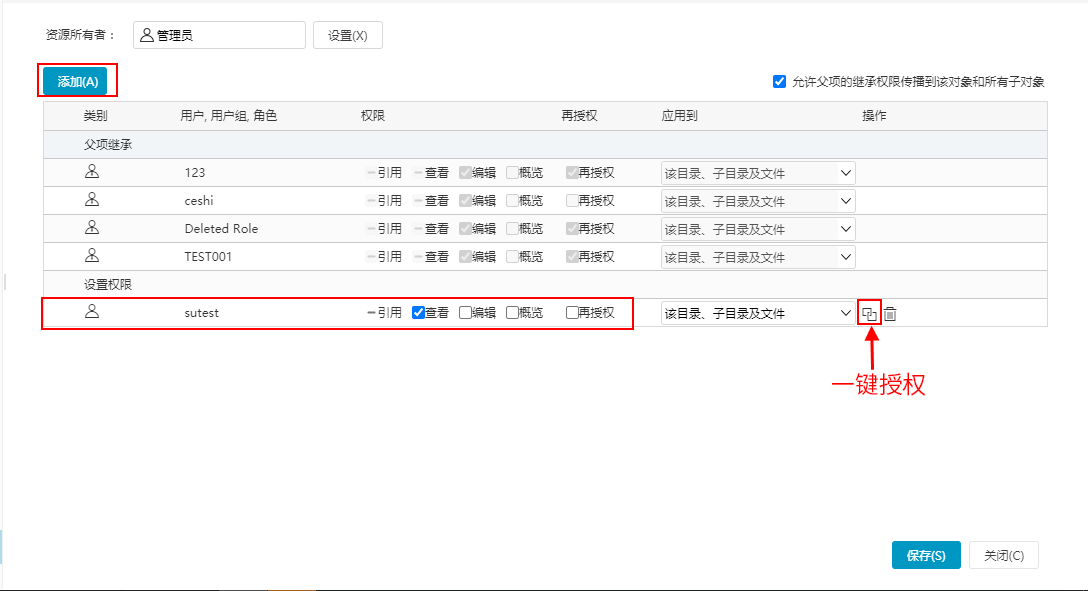Click the 添加(A) button
The height and width of the screenshot is (591, 1088).
pos(76,81)
